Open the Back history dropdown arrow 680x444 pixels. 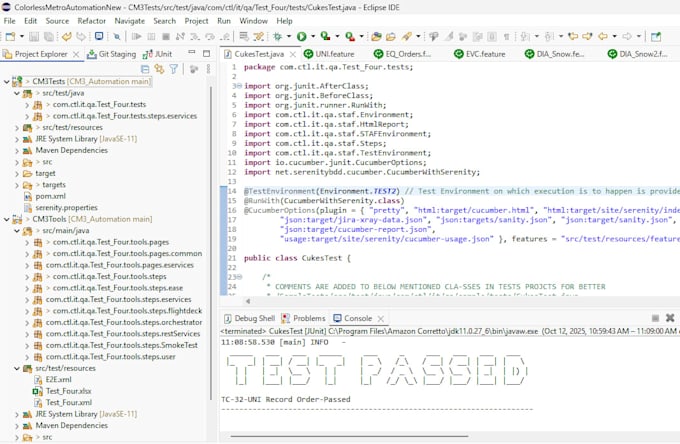(x=615, y=36)
